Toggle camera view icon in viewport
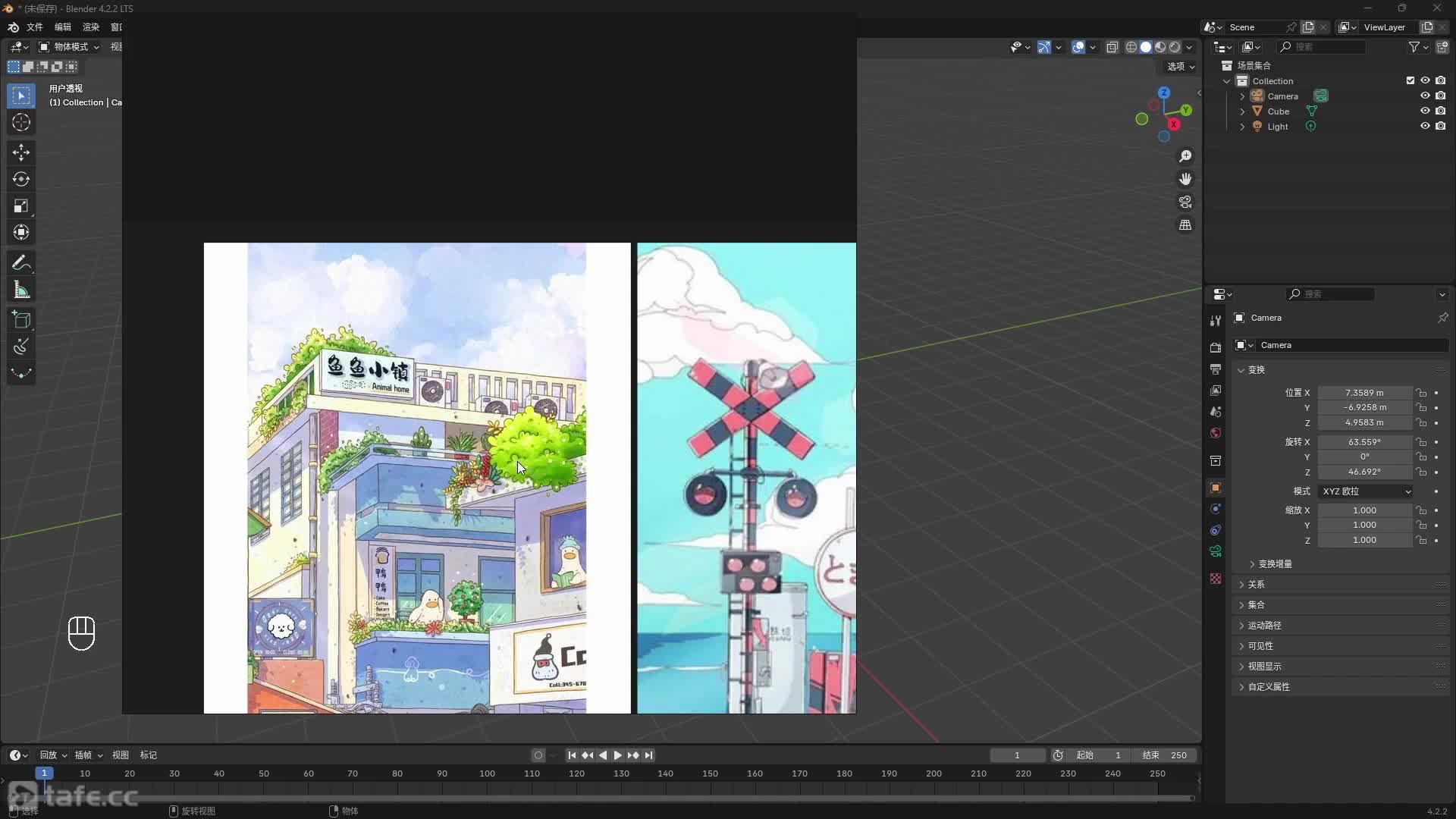1456x819 pixels. [1185, 202]
